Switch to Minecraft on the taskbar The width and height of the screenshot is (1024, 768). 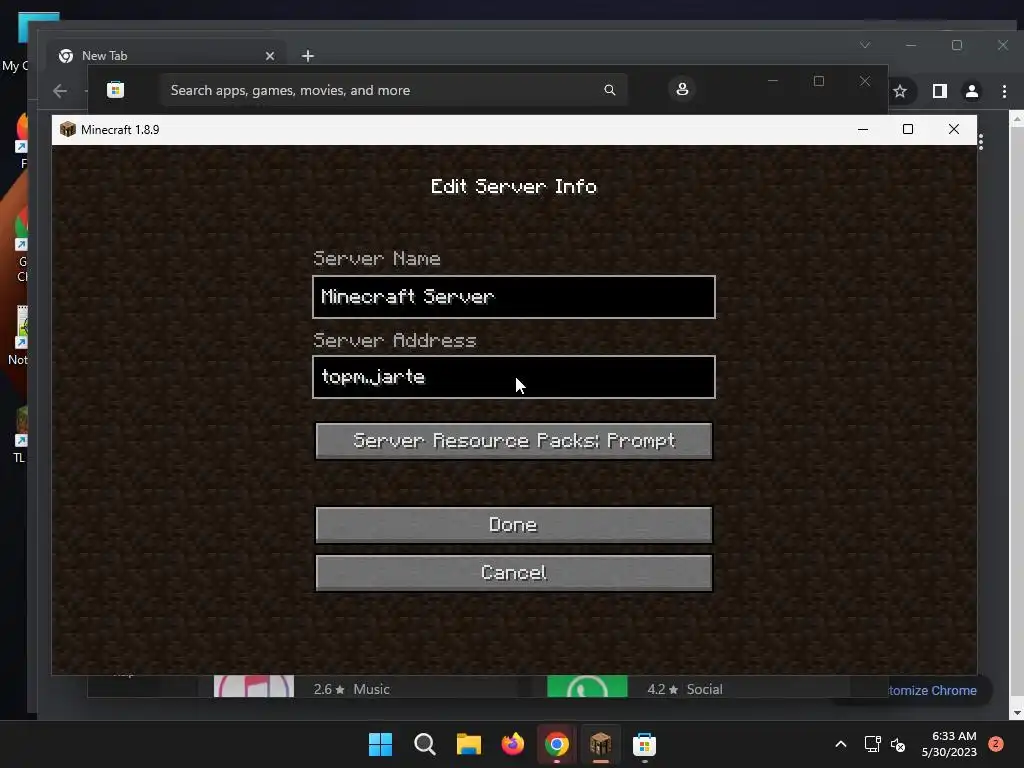pos(600,744)
